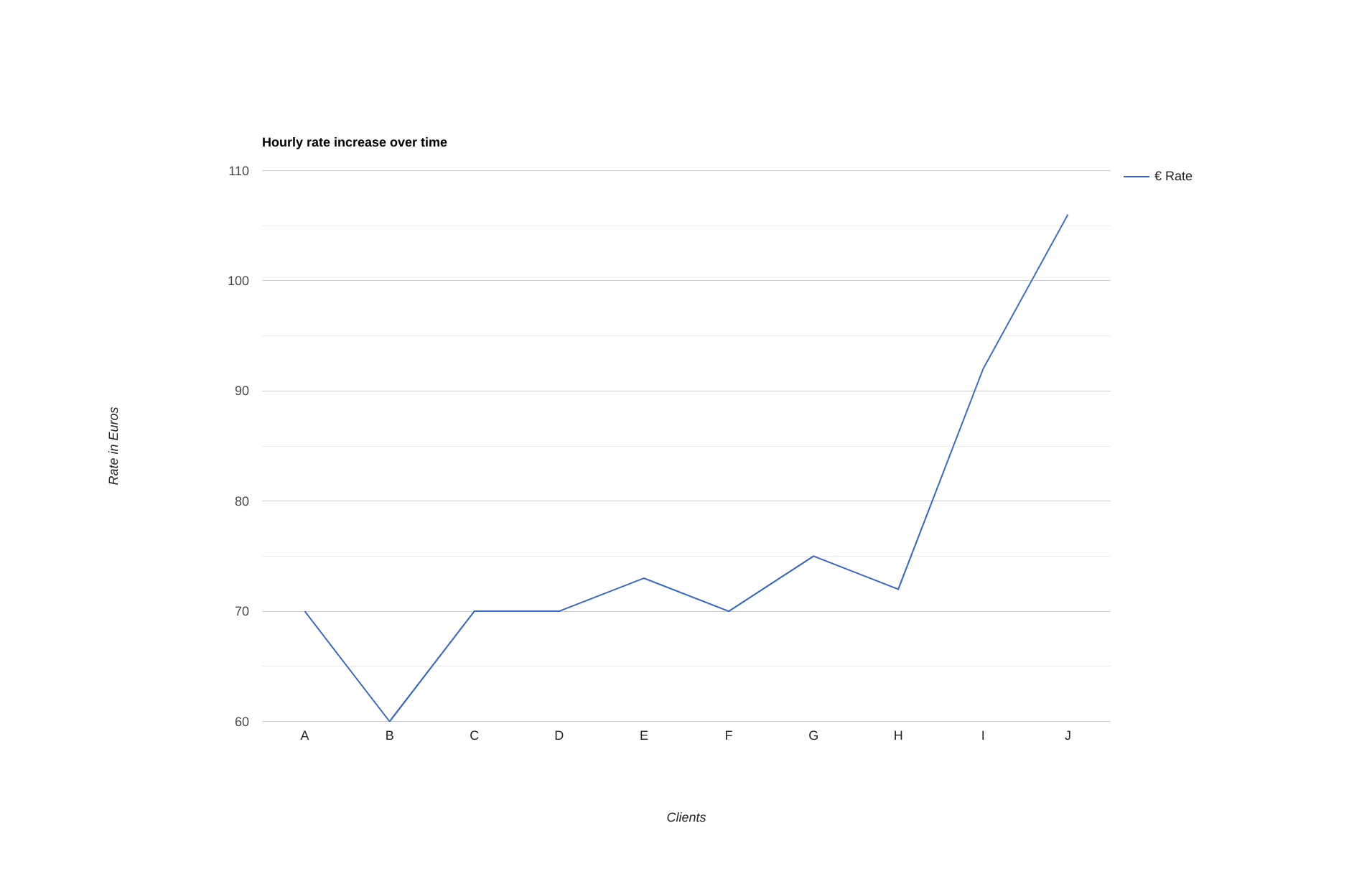Click the y-axis value 90
Viewport: 1372px width, 892px height.
click(241, 391)
